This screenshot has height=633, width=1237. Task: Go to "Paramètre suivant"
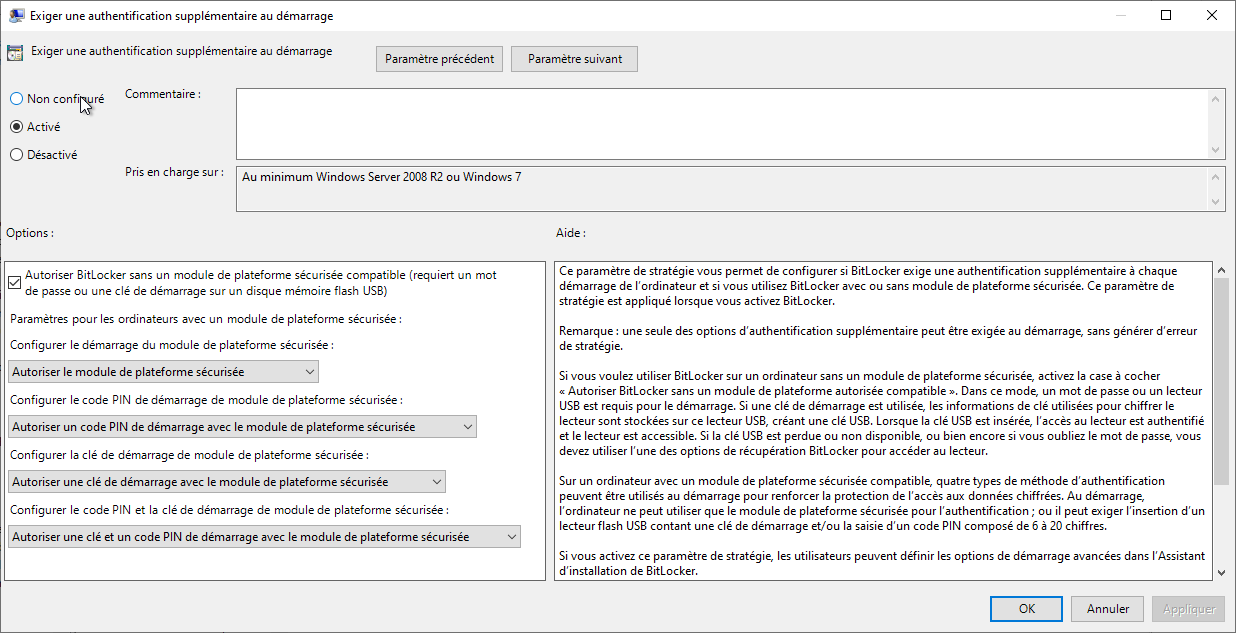point(575,59)
